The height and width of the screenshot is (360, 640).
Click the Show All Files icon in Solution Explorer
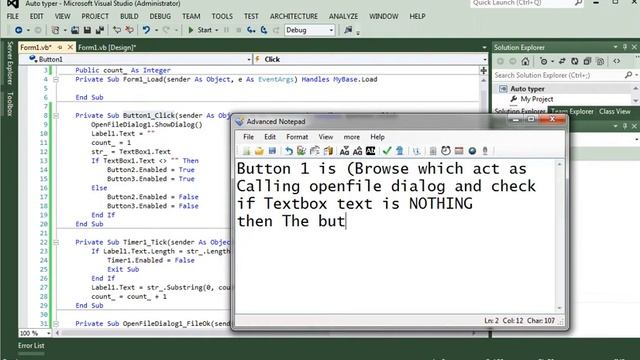point(600,62)
